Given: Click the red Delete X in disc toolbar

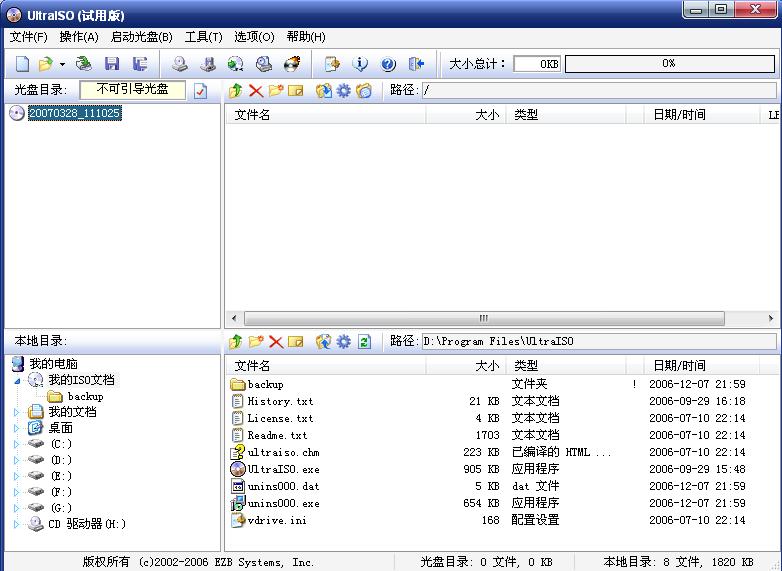Looking at the screenshot, I should [x=256, y=91].
